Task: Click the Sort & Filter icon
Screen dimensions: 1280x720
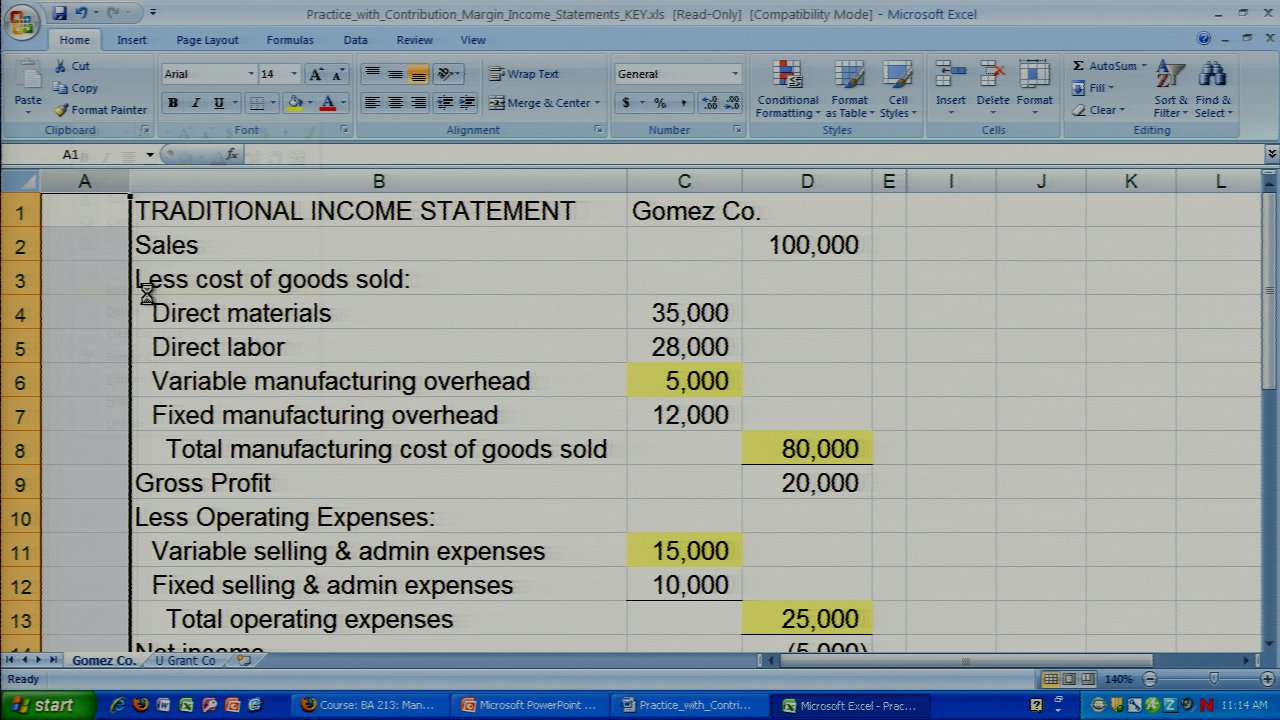Action: pos(1168,88)
